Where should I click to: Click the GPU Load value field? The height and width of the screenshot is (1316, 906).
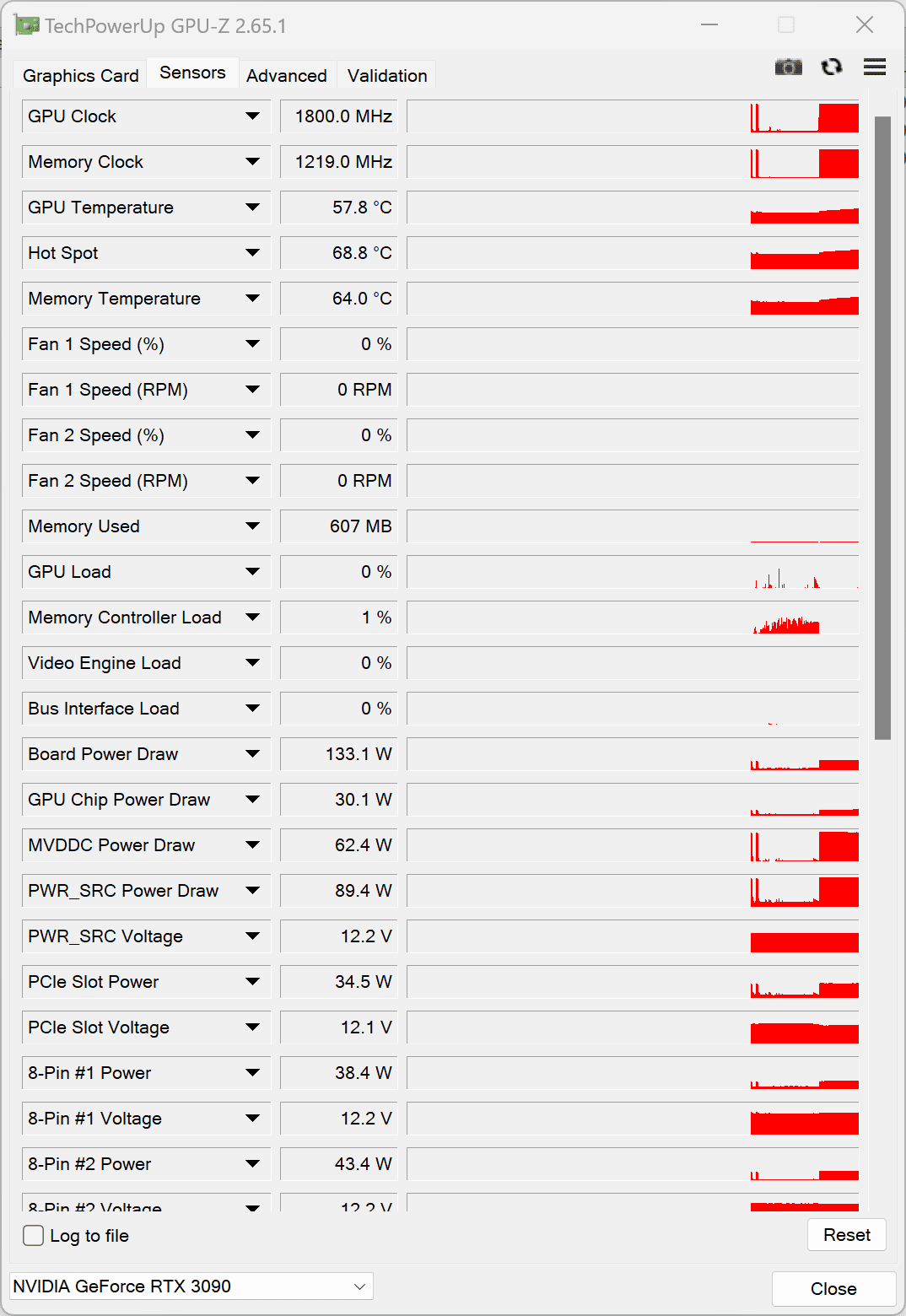click(x=338, y=572)
